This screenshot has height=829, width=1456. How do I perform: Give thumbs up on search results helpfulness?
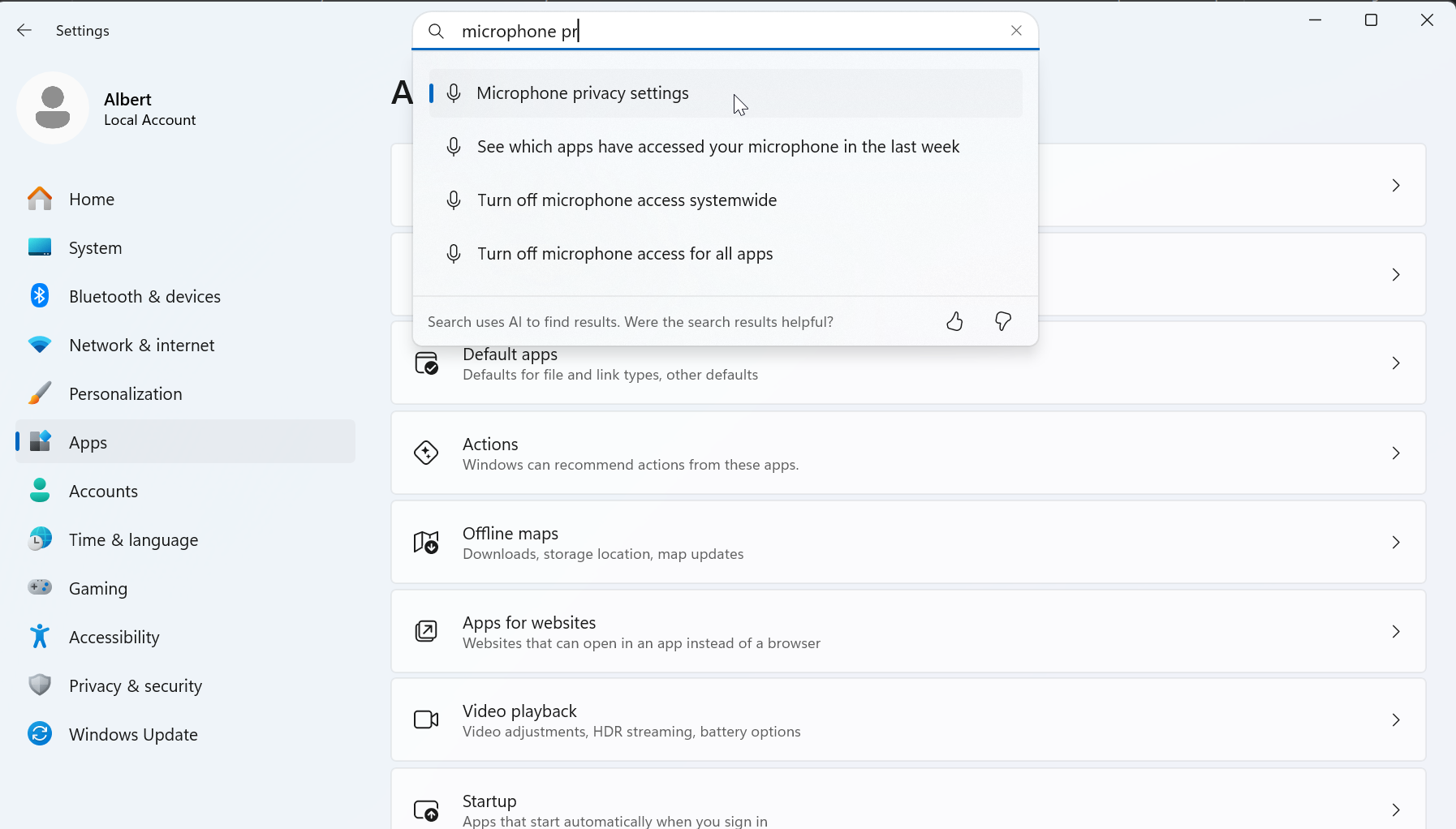pos(954,321)
